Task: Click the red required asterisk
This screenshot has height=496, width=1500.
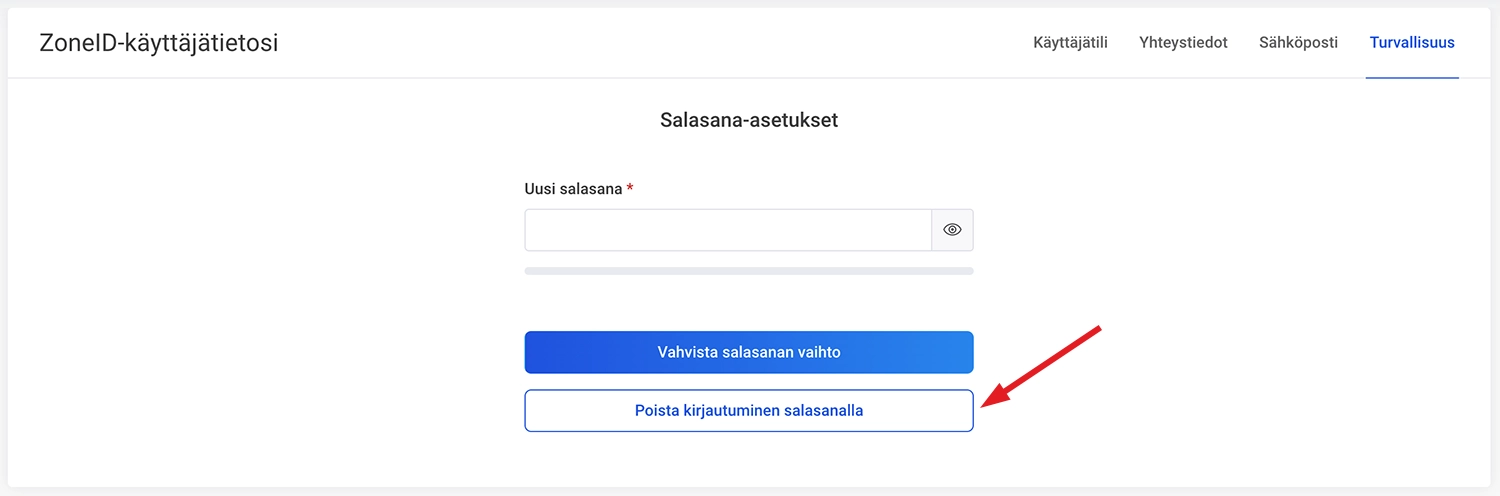Action: pos(630,188)
